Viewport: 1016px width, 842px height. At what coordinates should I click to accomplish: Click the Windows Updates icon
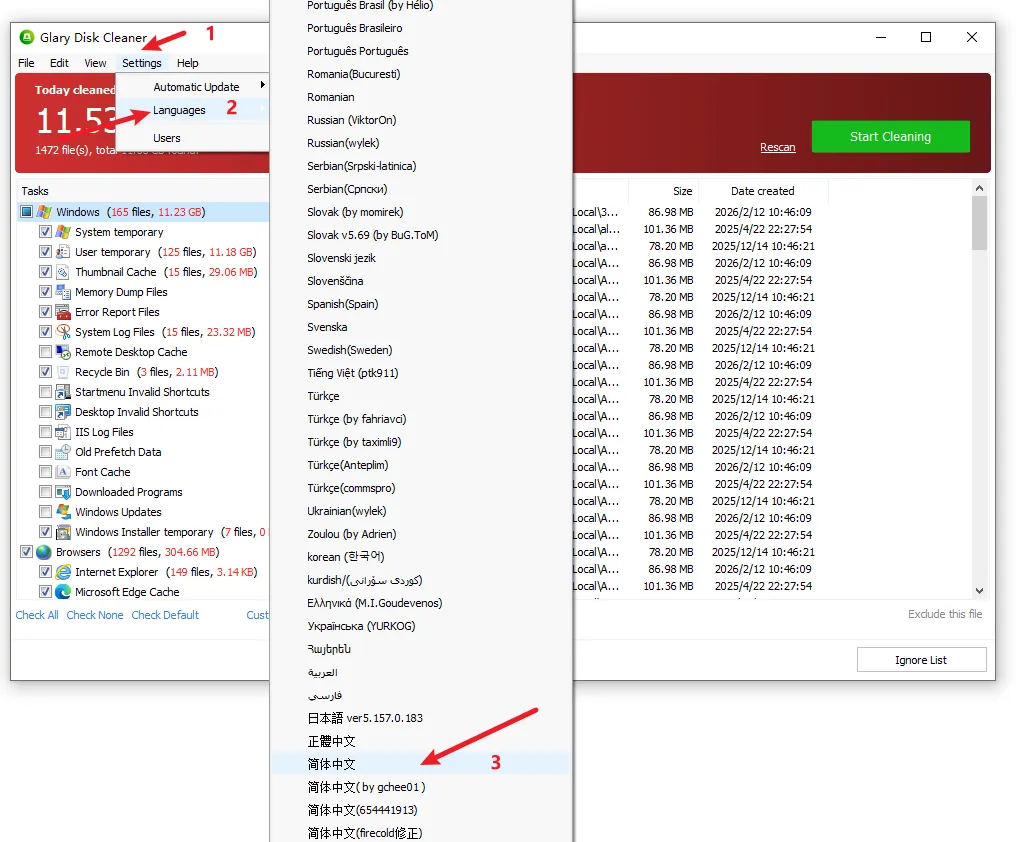coord(63,512)
